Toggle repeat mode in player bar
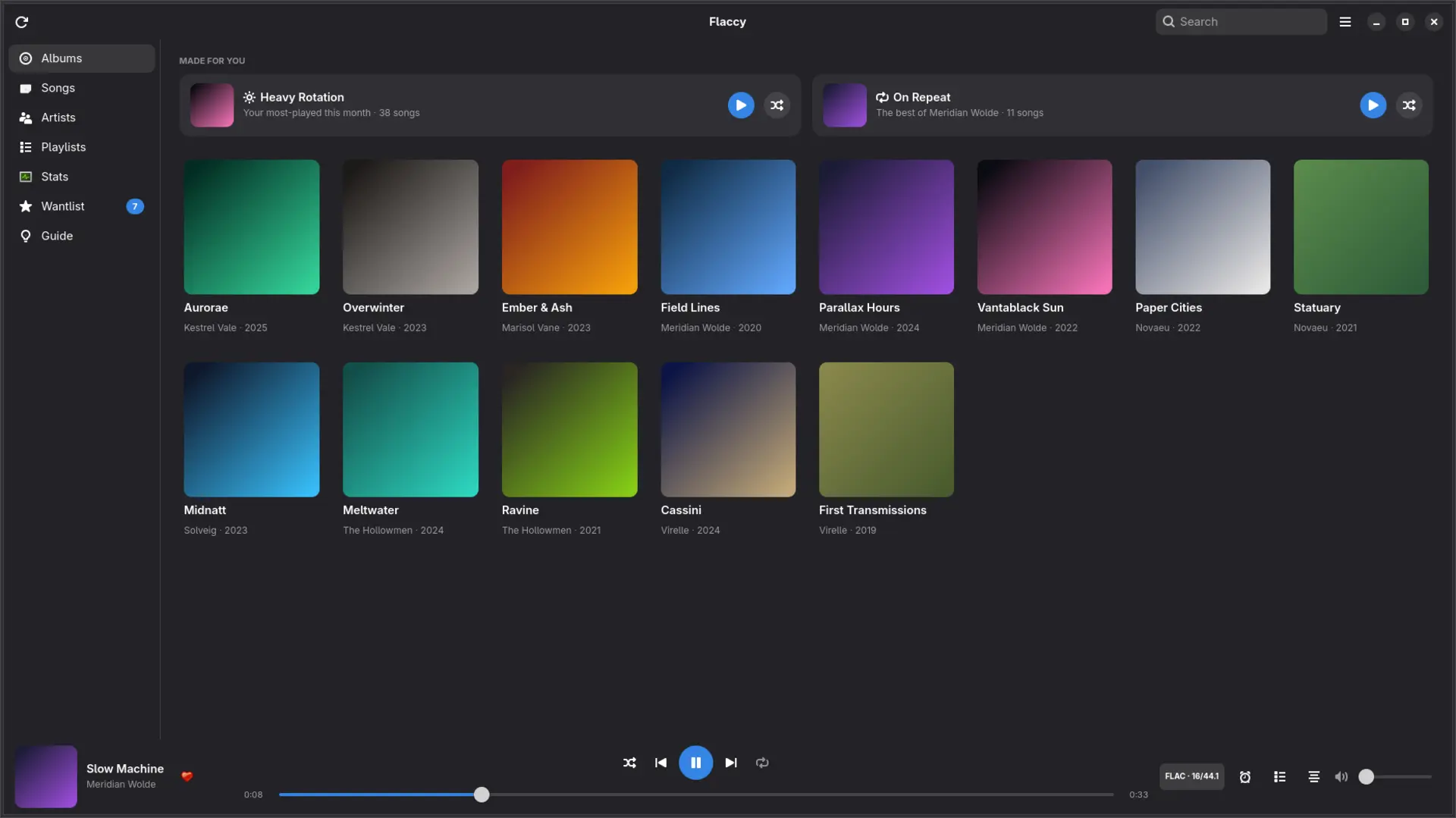 click(762, 763)
